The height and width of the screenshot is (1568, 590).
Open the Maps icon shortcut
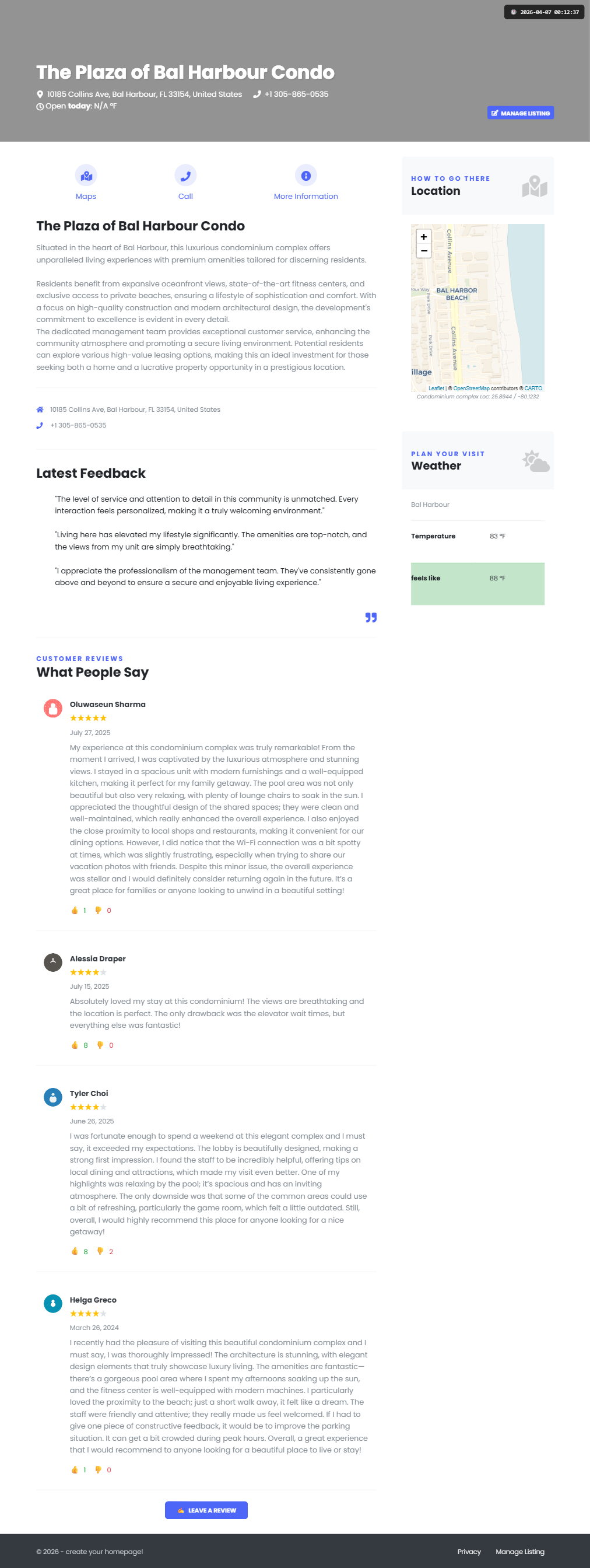pyautogui.click(x=86, y=176)
